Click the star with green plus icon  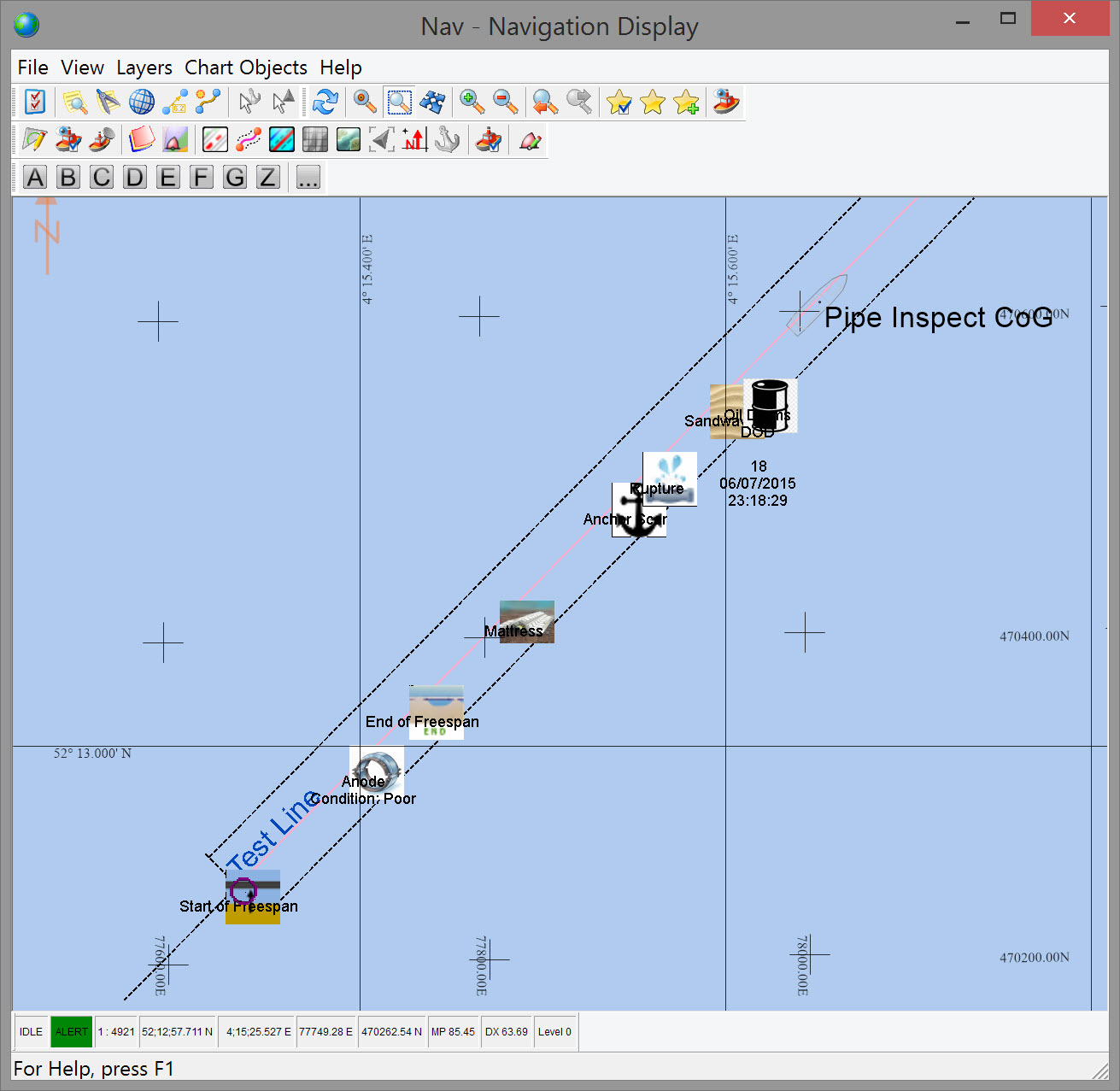[686, 103]
